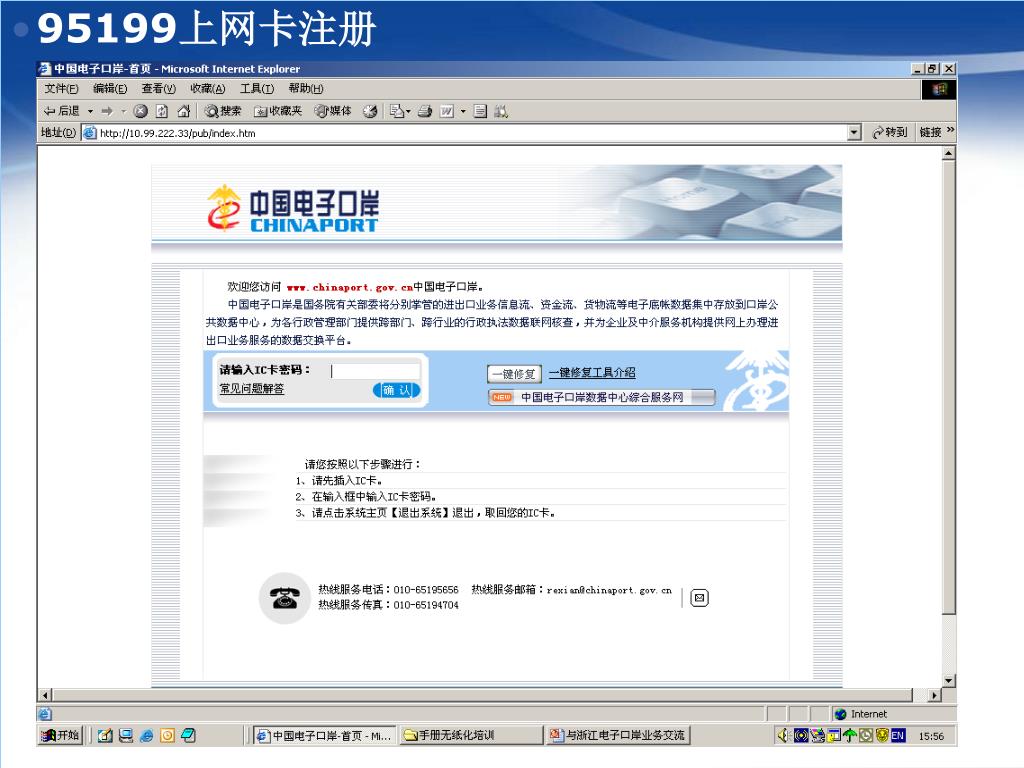Image resolution: width=1024 pixels, height=768 pixels.
Task: Open the 查看(V) menu
Action: [159, 89]
